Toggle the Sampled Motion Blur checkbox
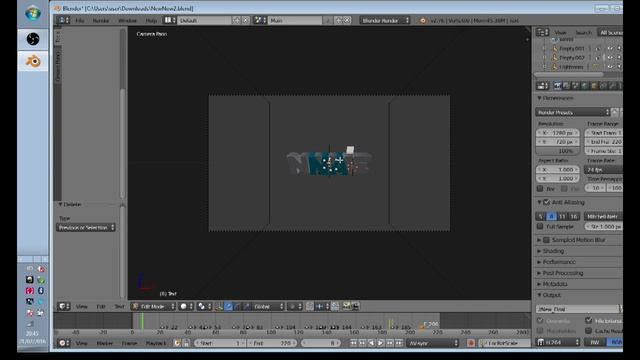The height and width of the screenshot is (360, 640). point(547,240)
